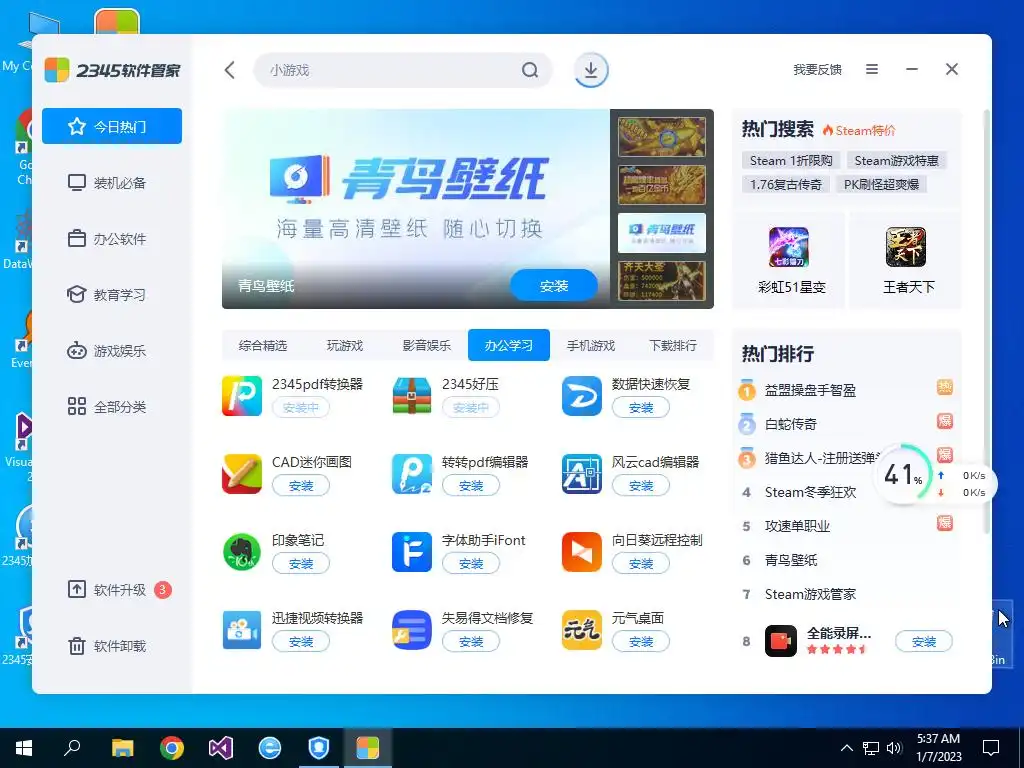This screenshot has width=1024, height=768.
Task: Open 装机必备 category
Action: tap(112, 182)
